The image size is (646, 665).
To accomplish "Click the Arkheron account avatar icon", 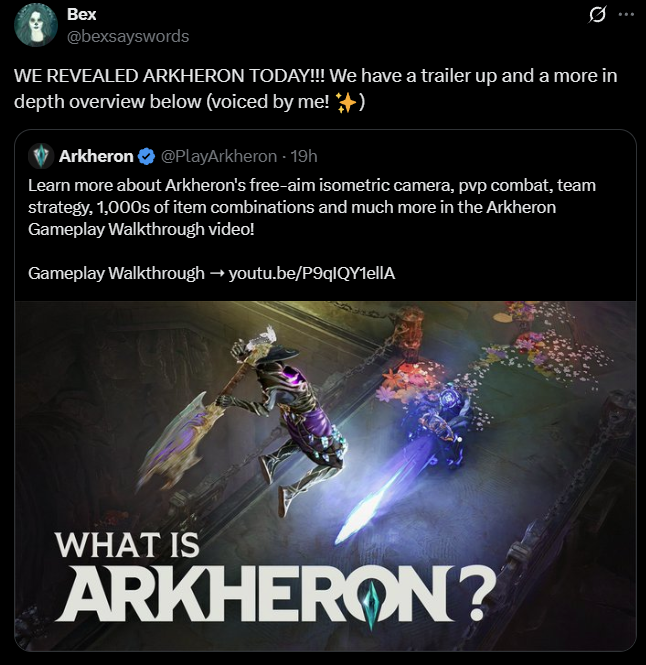I will 41,156.
